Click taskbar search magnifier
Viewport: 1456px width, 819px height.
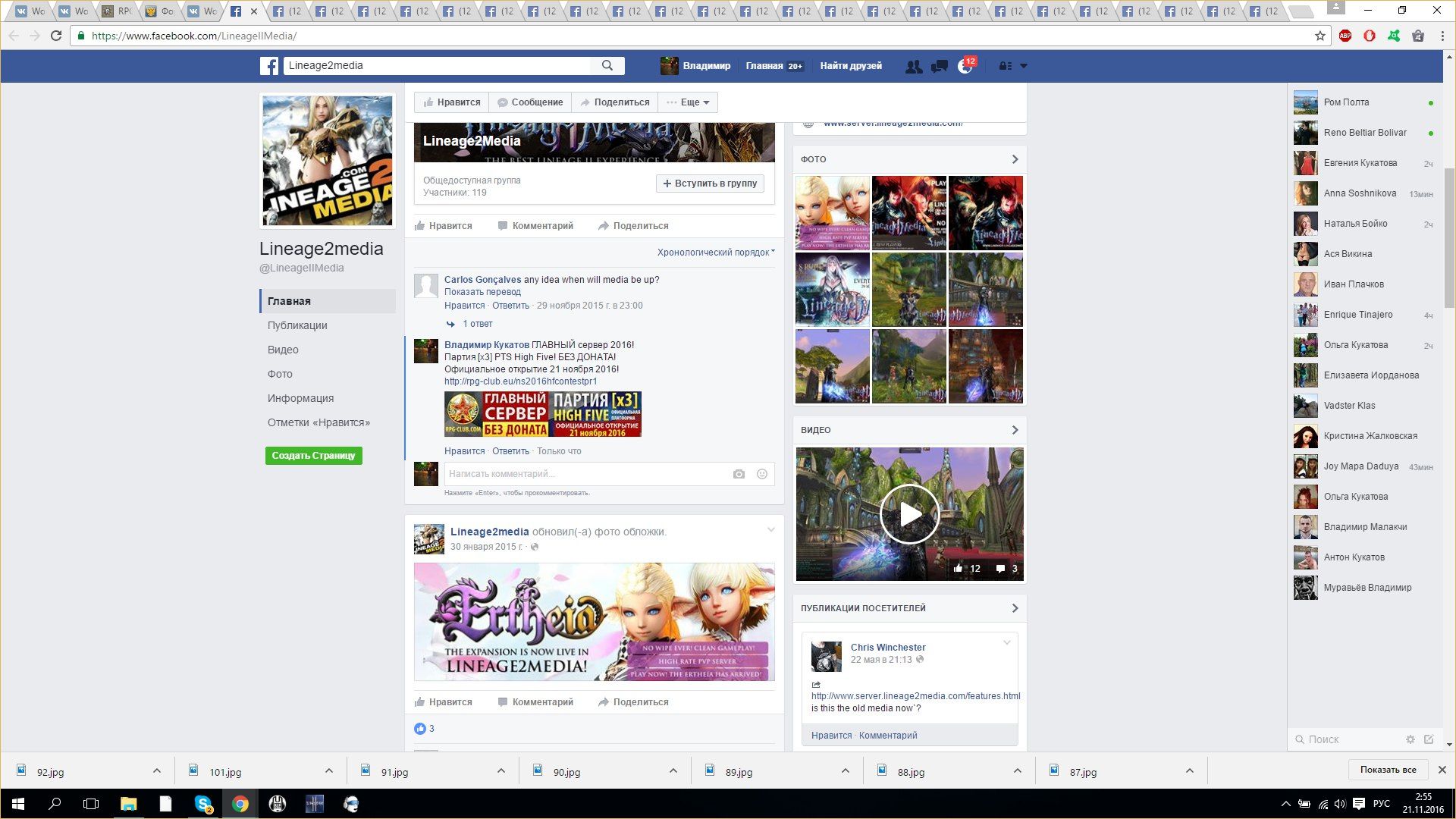point(55,804)
